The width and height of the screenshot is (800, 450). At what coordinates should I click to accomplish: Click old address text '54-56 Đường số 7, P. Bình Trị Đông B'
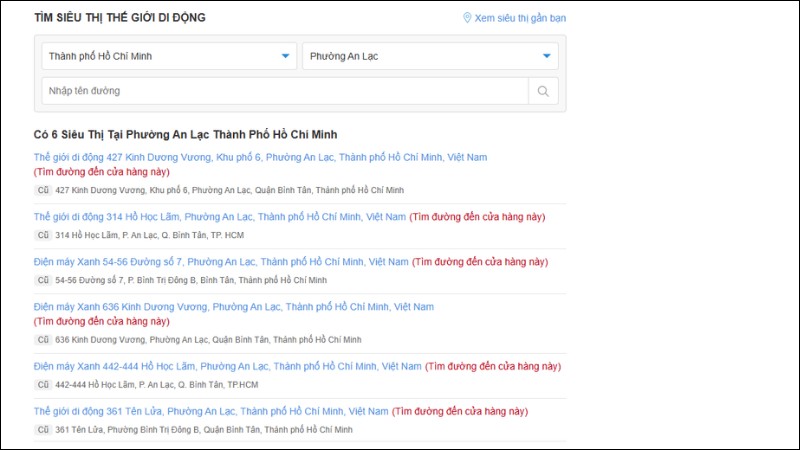191,280
